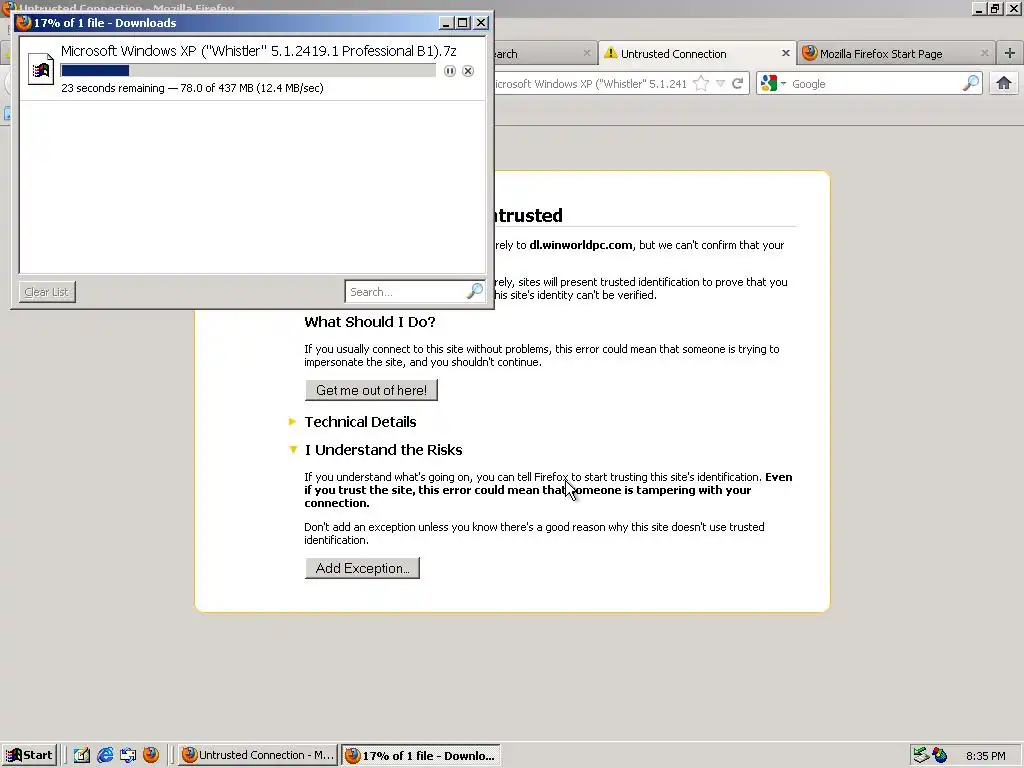
Task: Click the colorful system tray icon beside clock
Action: pos(940,756)
